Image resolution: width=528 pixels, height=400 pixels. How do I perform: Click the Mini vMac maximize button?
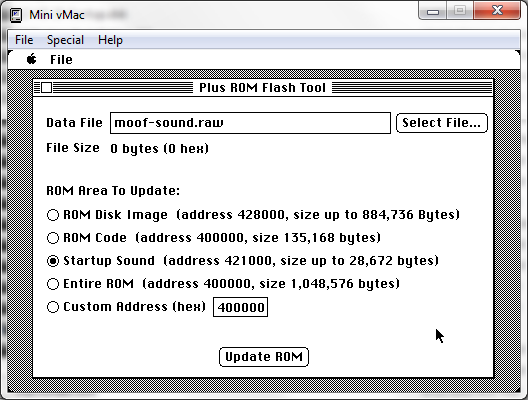(x=460, y=11)
